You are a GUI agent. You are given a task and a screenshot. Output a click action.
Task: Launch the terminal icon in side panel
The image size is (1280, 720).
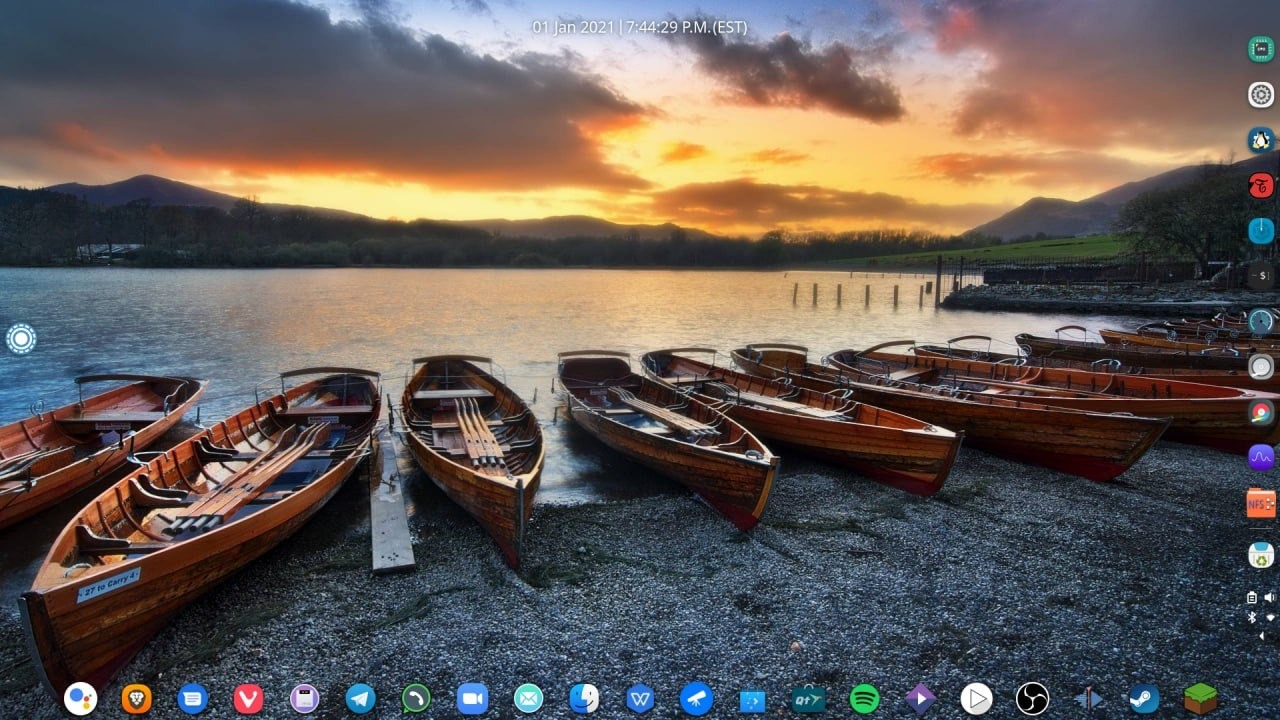click(1261, 275)
